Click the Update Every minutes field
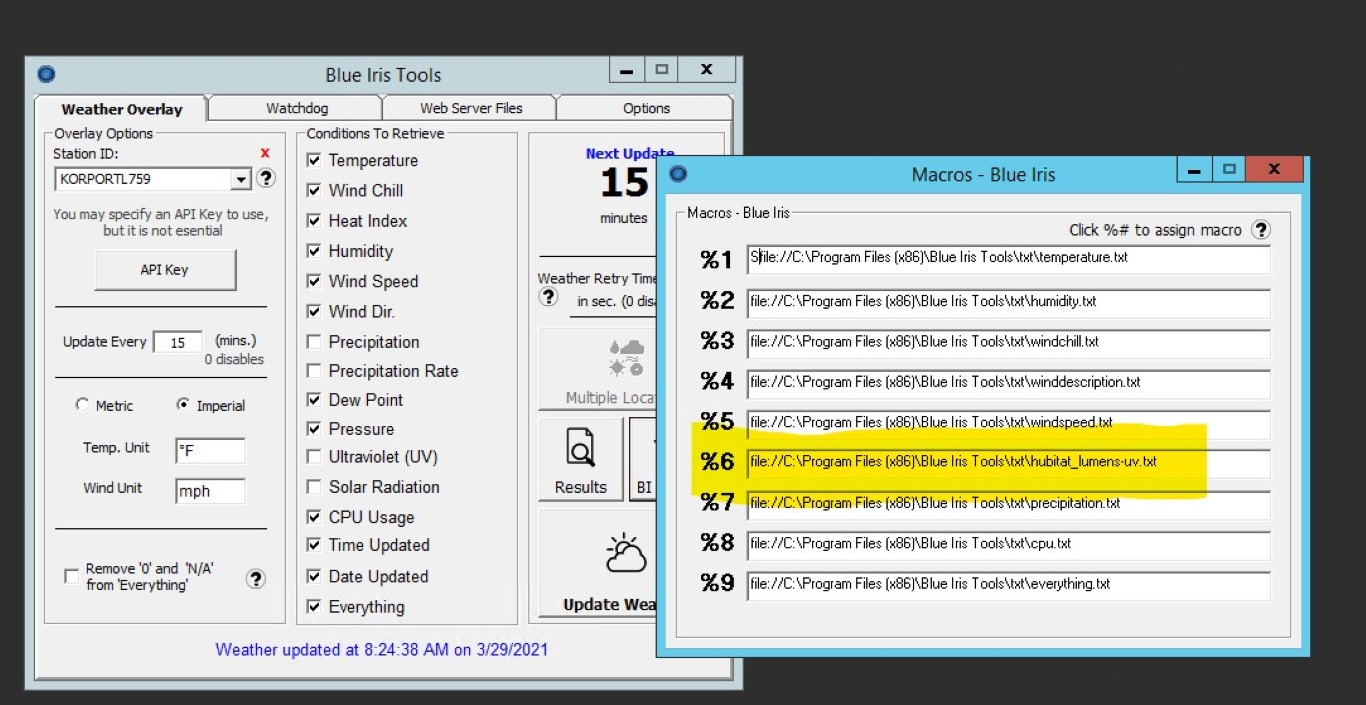The height and width of the screenshot is (705, 1366). (x=178, y=342)
